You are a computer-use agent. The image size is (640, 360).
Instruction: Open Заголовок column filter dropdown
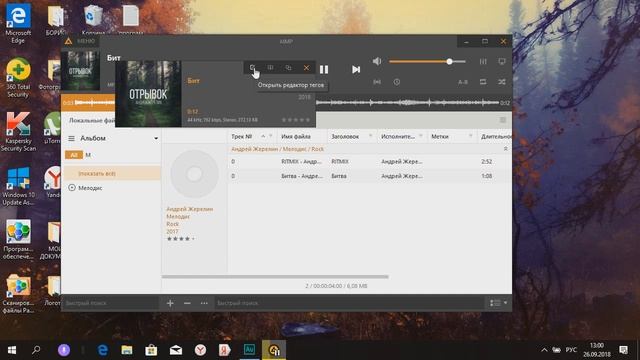[371, 136]
